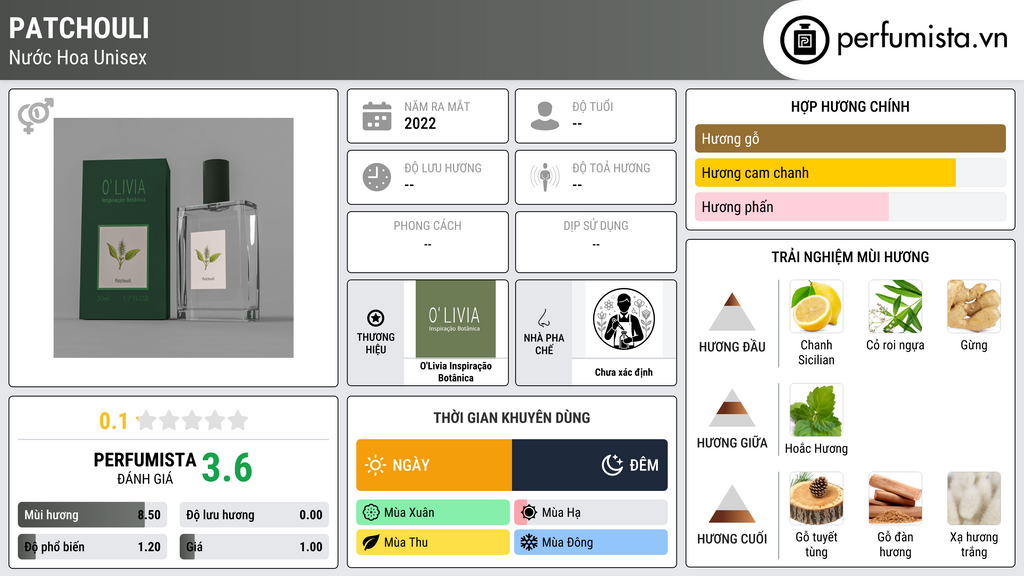The image size is (1024, 576).
Task: Click the person icon beside Độ tuổi
Action: pyautogui.click(x=545, y=116)
